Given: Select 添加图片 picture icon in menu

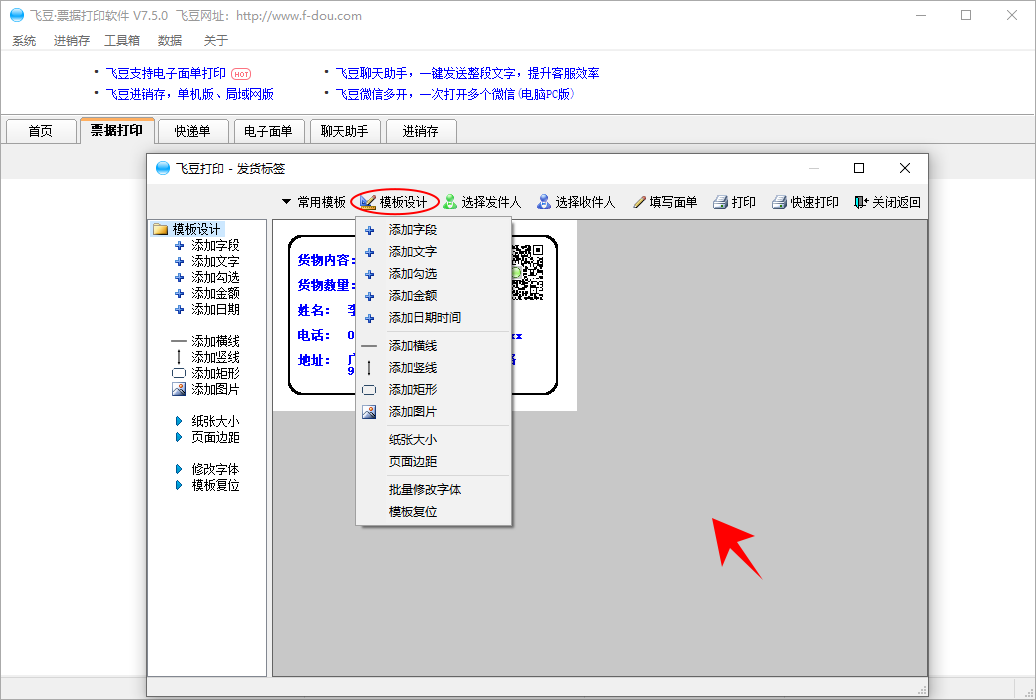Looking at the screenshot, I should 369,412.
